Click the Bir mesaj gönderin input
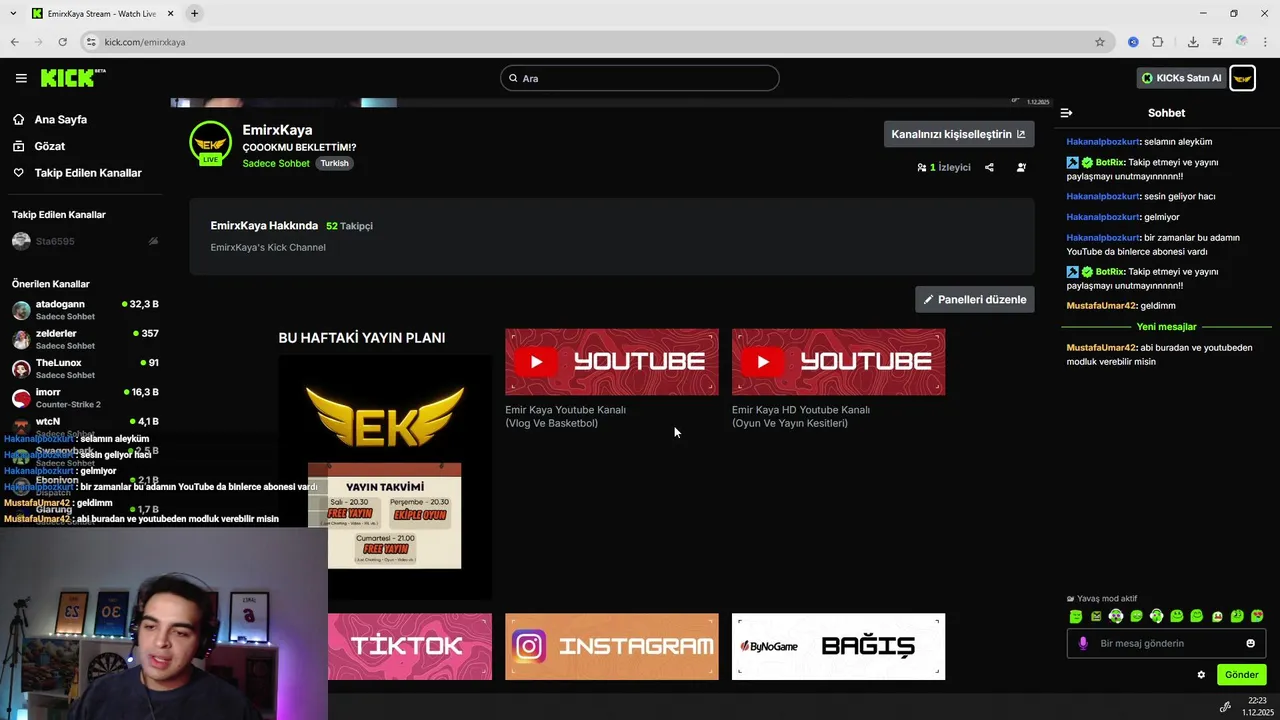Viewport: 1280px width, 720px height. tap(1165, 643)
